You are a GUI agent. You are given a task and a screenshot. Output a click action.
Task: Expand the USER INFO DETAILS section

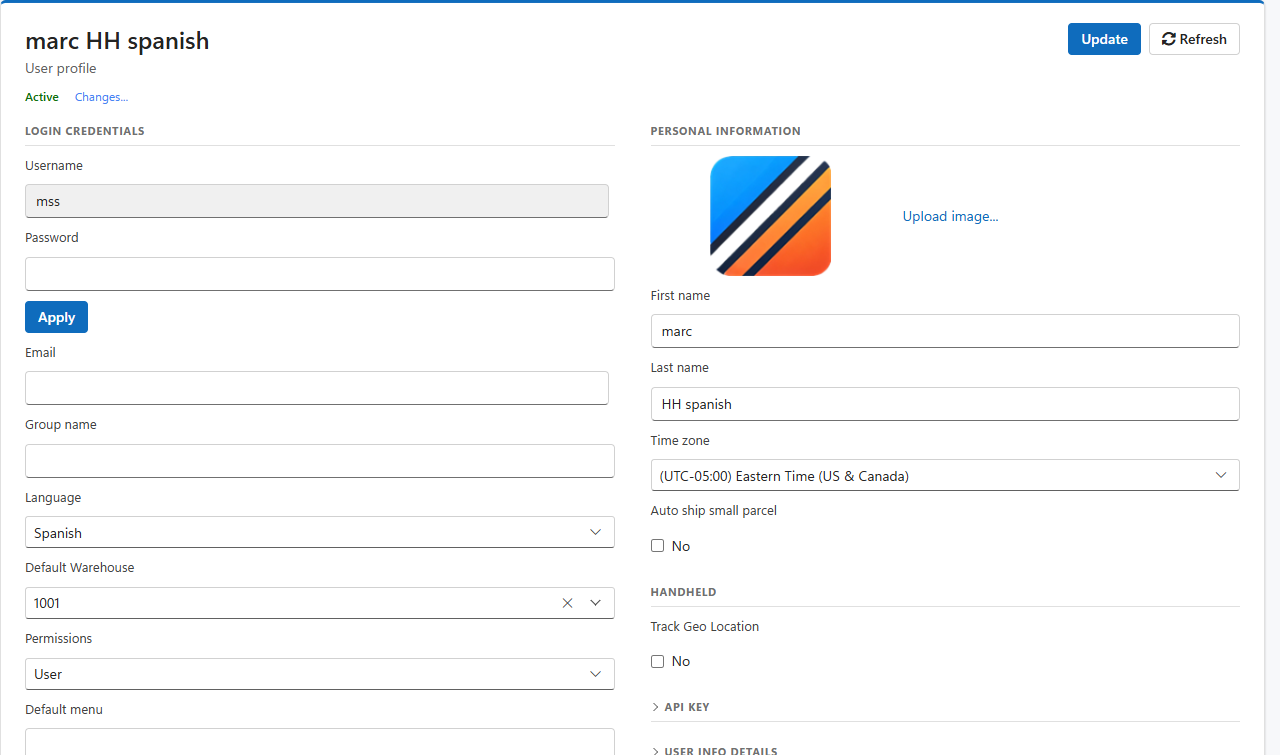pyautogui.click(x=714, y=750)
